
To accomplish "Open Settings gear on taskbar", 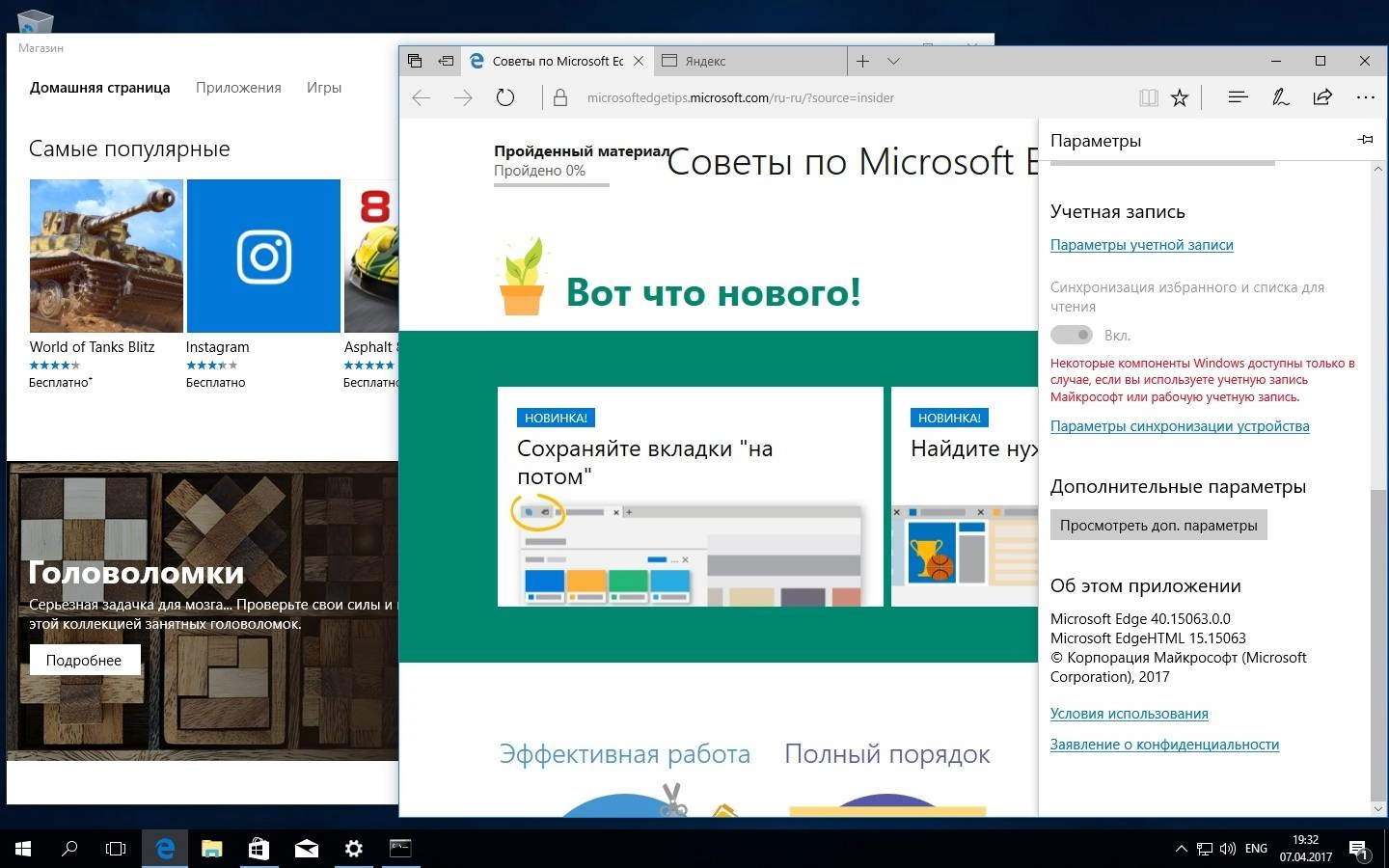I will (x=354, y=849).
